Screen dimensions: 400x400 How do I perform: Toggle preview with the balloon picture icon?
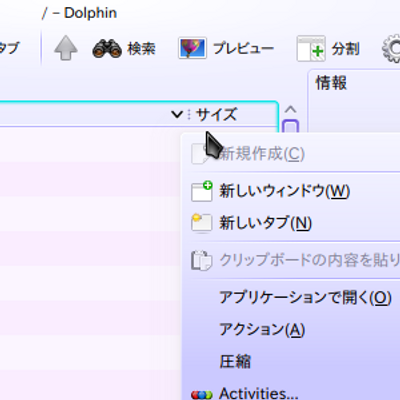point(192,48)
